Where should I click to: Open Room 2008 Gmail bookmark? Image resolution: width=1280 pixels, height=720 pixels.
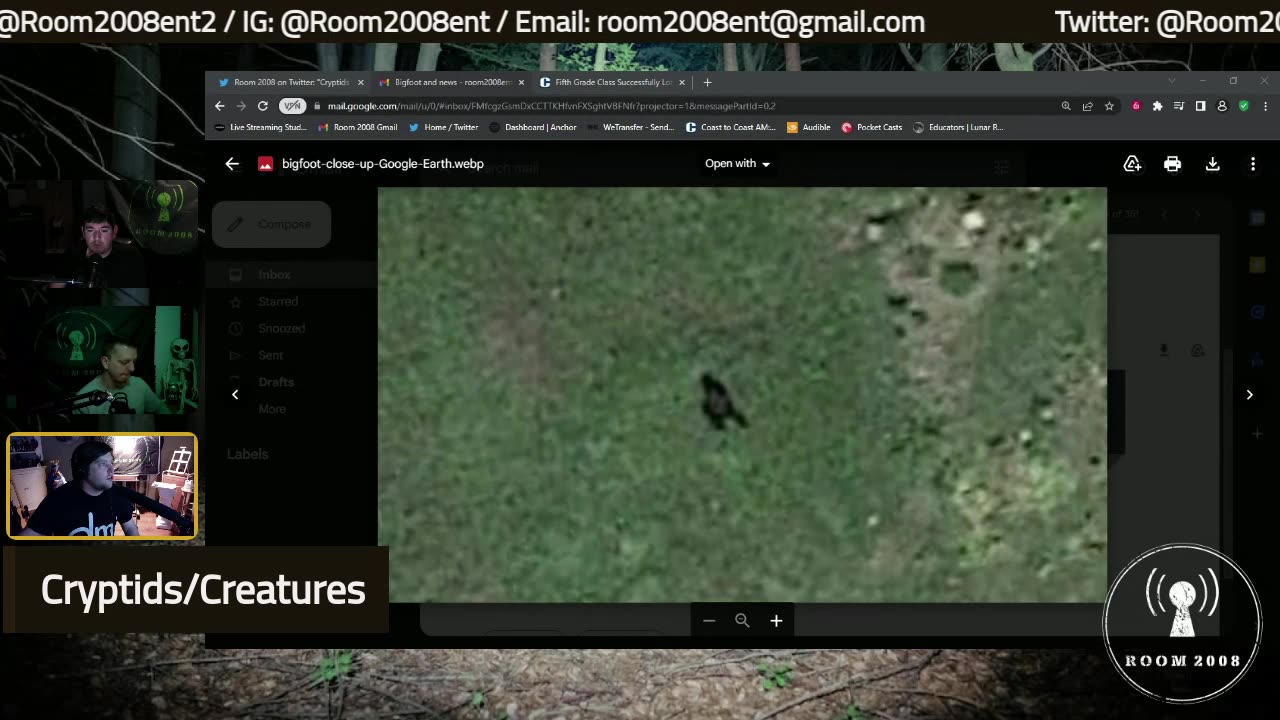pos(358,127)
